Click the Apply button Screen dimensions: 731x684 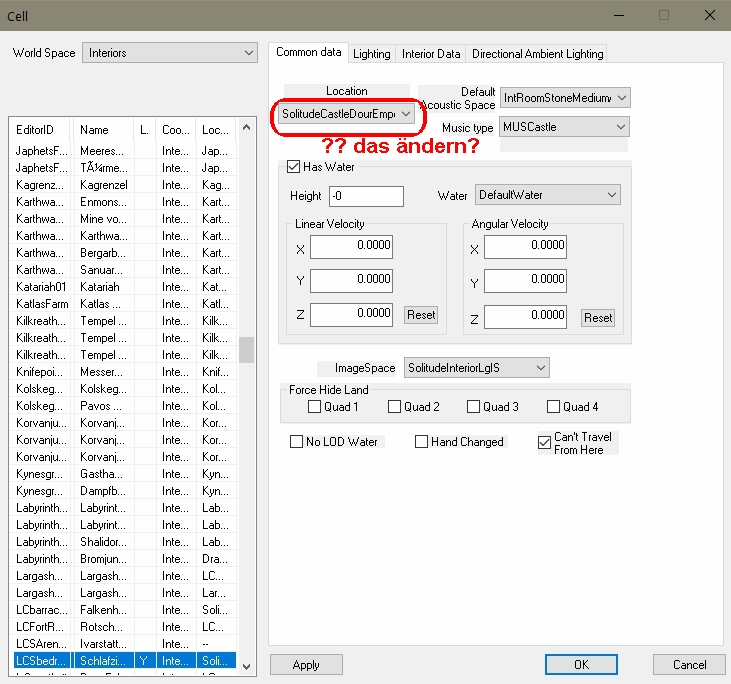[306, 665]
